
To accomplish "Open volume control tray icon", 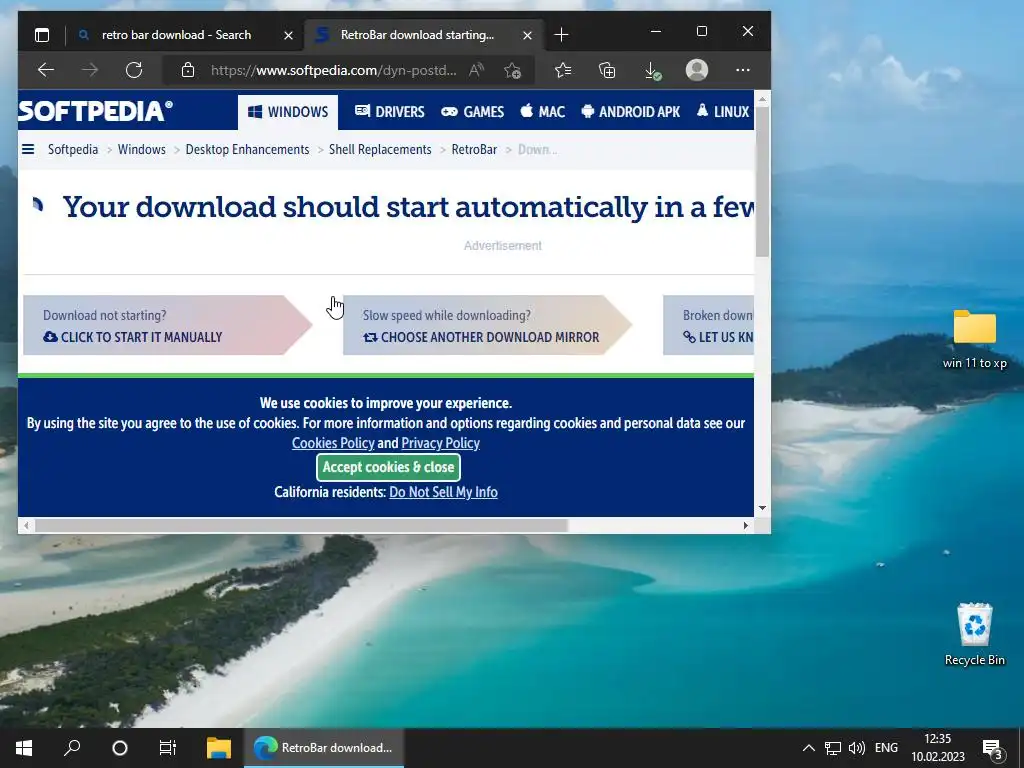I will point(857,748).
